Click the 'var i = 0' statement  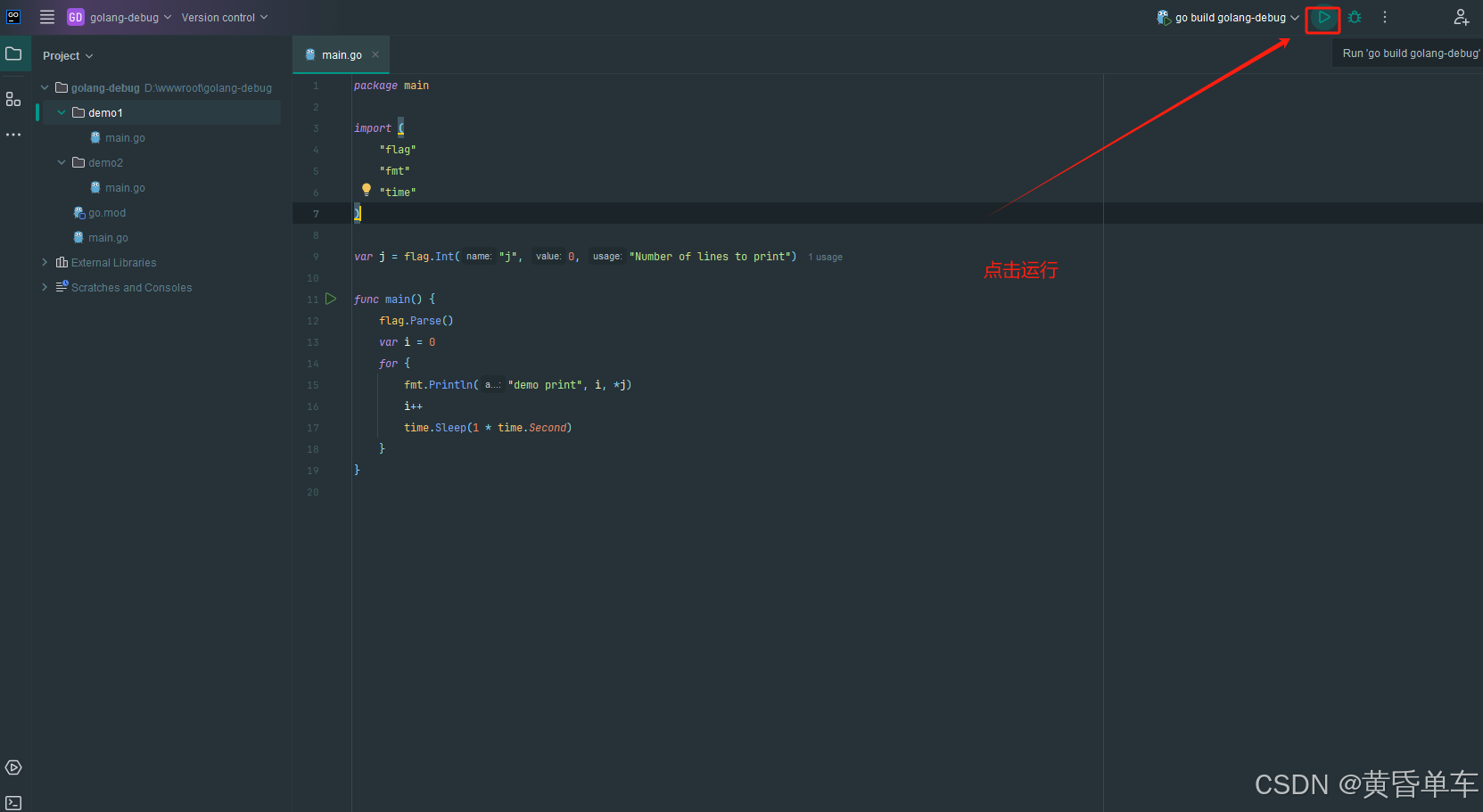(x=408, y=342)
